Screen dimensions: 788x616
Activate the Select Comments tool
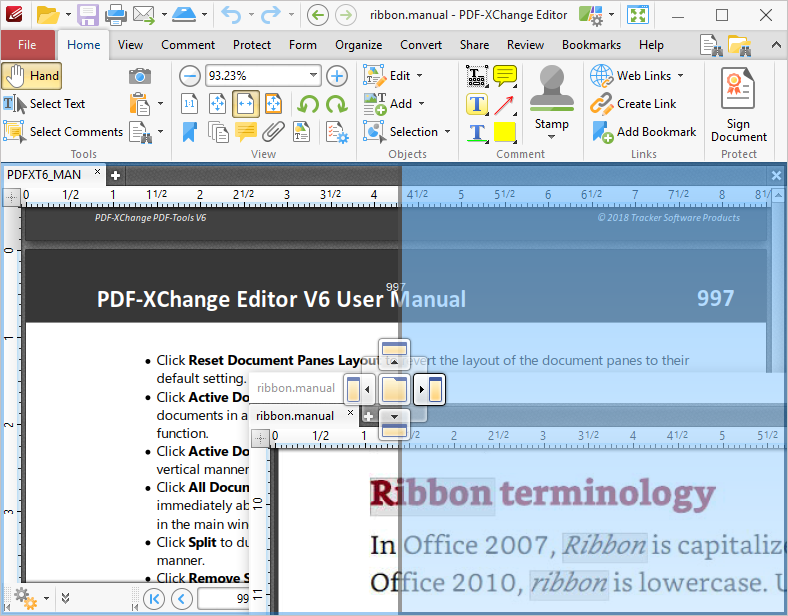tap(63, 132)
